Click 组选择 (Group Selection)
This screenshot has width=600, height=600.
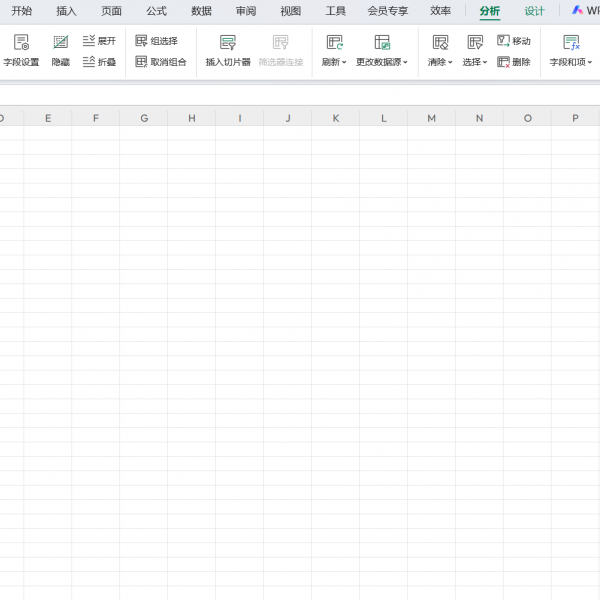point(157,41)
